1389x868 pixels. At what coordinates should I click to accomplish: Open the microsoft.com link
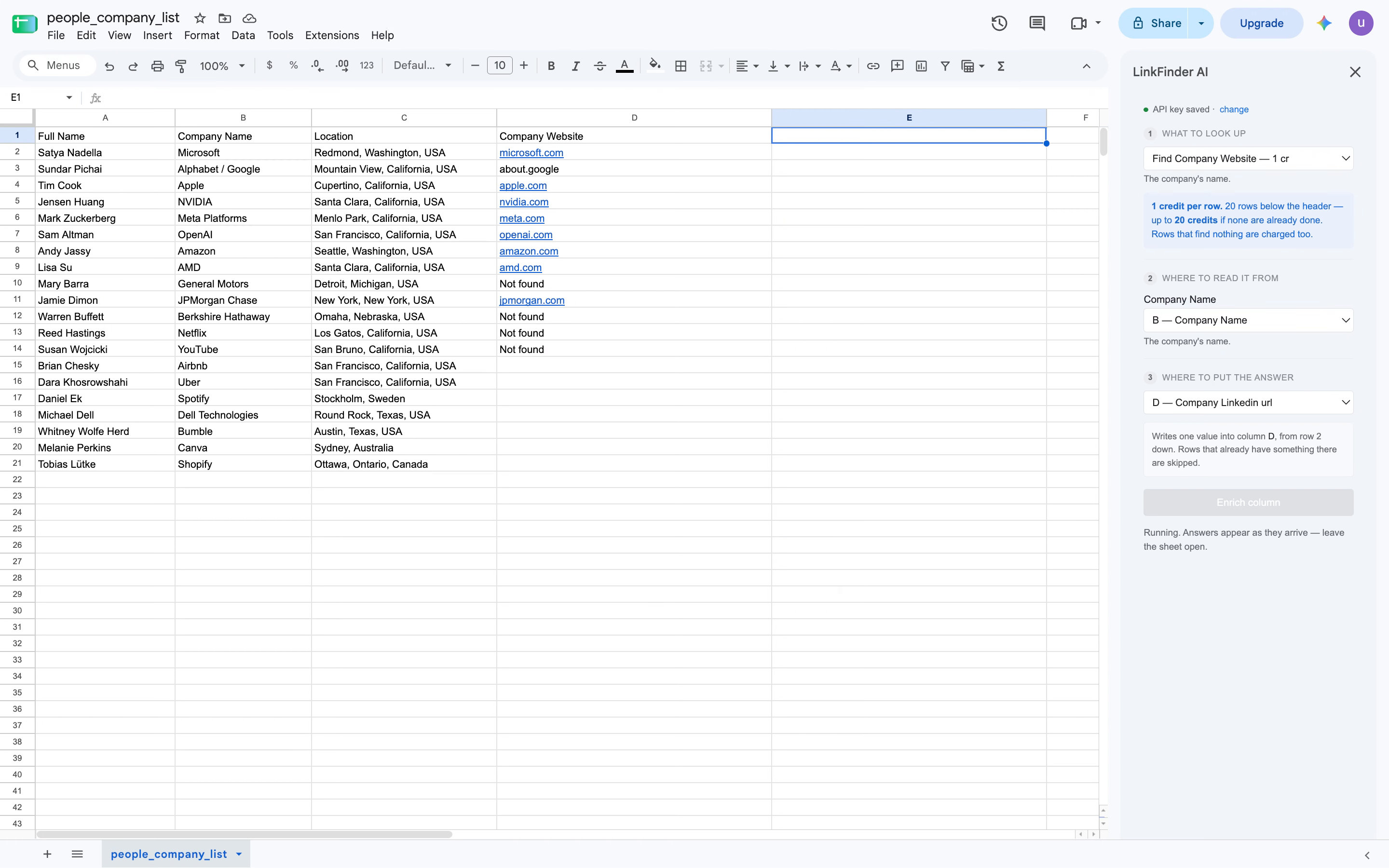click(531, 153)
